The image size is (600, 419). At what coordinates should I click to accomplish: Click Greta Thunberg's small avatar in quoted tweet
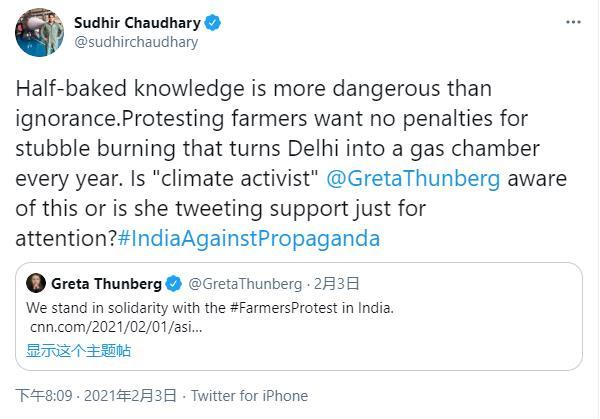[35, 283]
